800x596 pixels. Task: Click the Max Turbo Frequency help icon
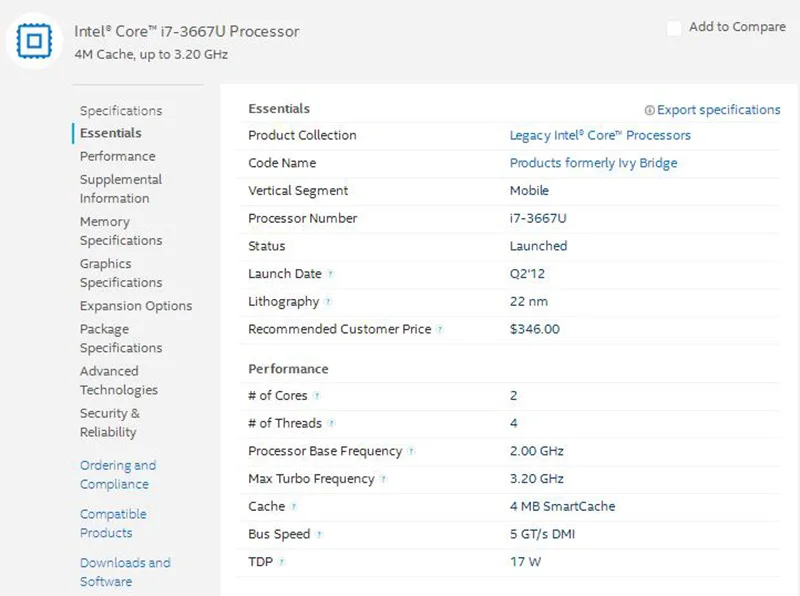(x=383, y=480)
